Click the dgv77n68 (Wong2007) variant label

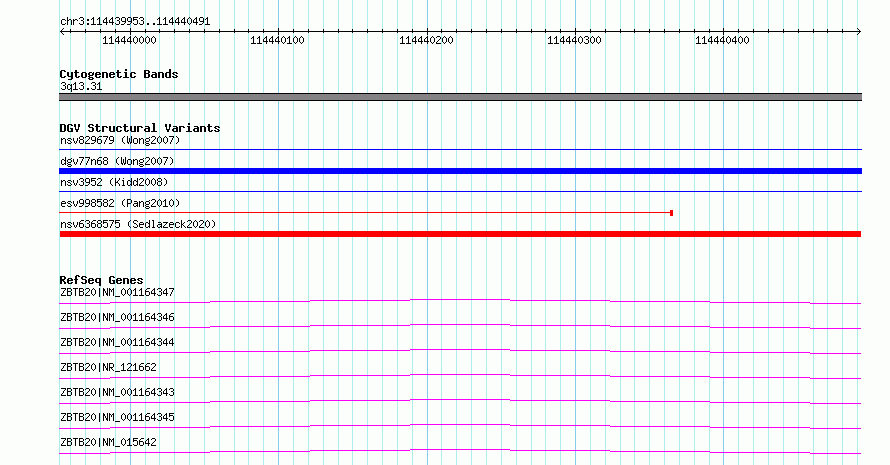[x=117, y=161]
